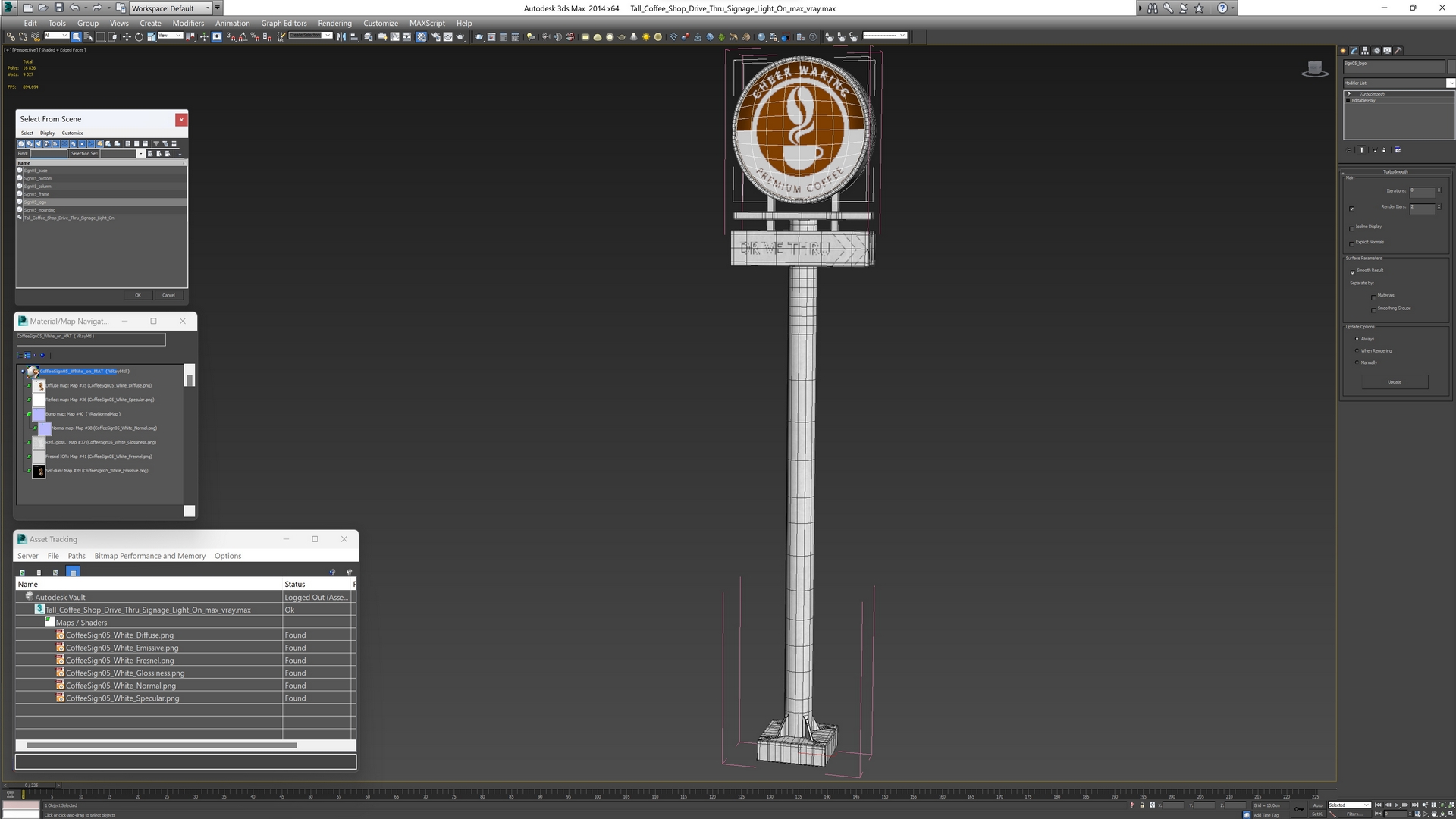
Task: Toggle the Smooth Result checkbox
Action: pos(1352,271)
